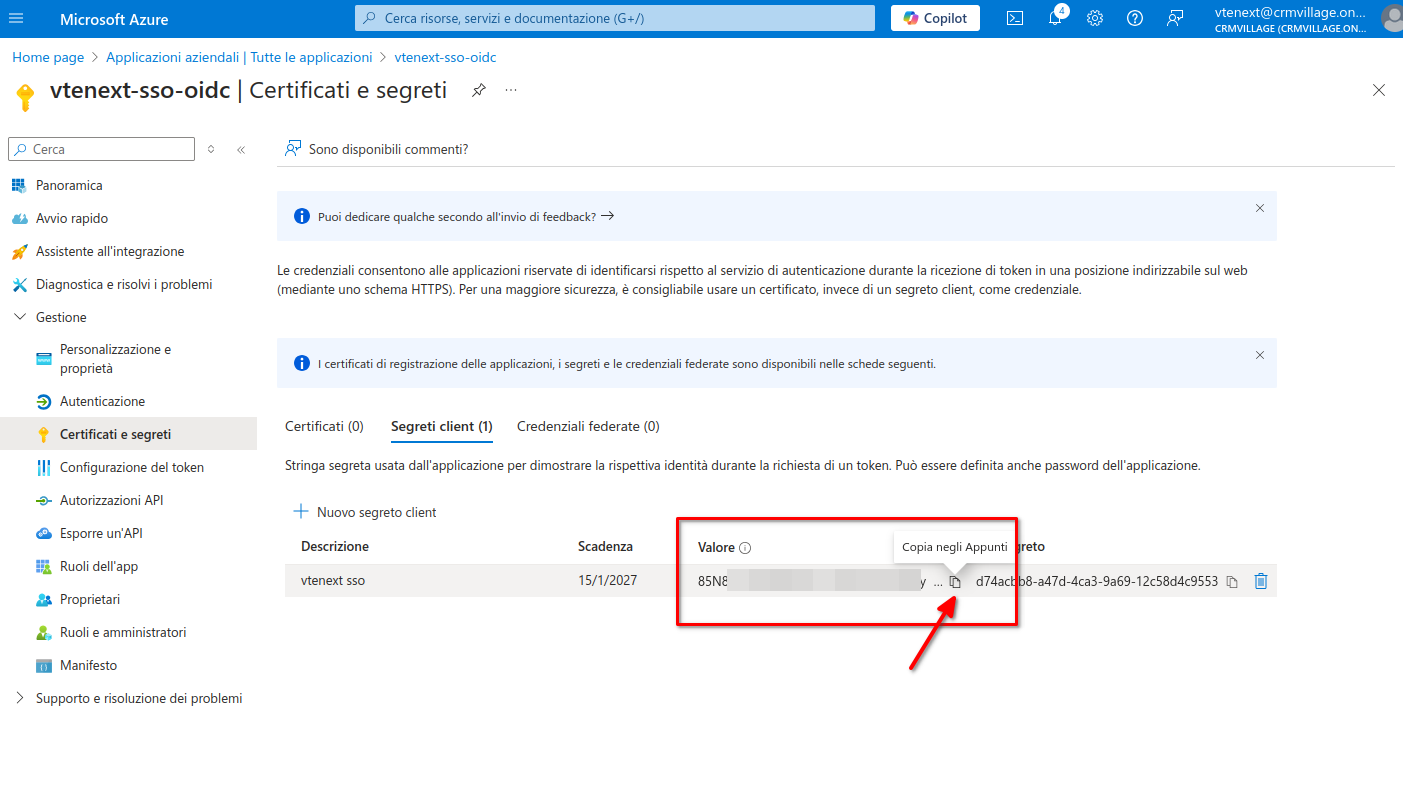Dismiss the certificates info banner
Image resolution: width=1403 pixels, height=799 pixels.
1260,355
